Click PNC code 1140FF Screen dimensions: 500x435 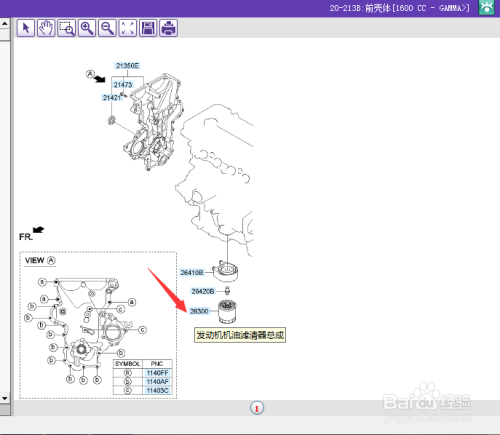pyautogui.click(x=157, y=373)
